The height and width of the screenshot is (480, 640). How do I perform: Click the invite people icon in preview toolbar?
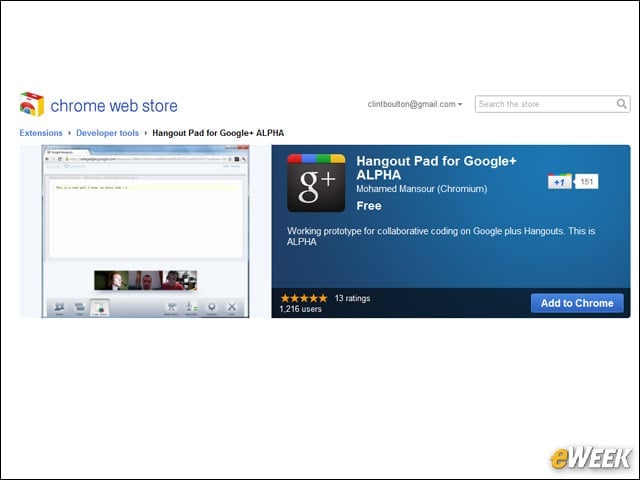tap(60, 307)
